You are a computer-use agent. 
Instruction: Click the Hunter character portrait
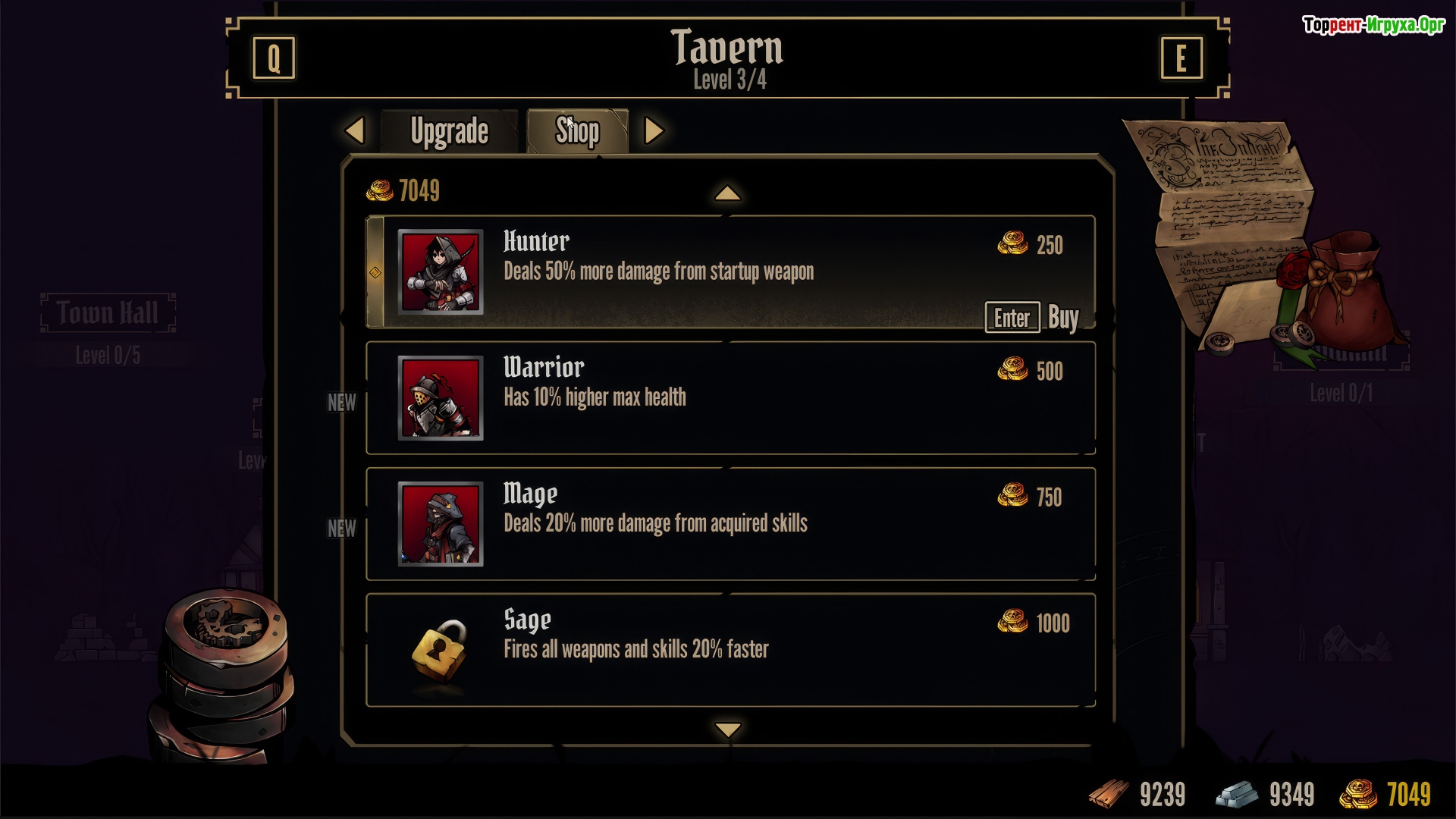(x=440, y=271)
